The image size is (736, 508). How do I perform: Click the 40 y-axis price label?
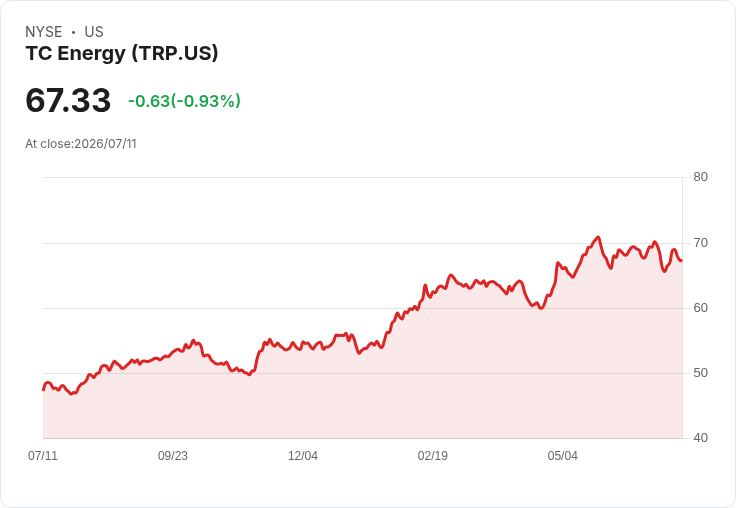tap(700, 438)
